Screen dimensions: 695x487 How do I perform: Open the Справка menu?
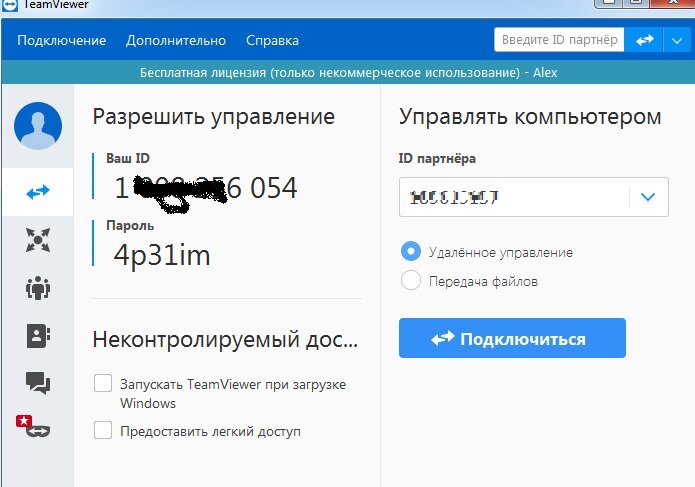272,40
